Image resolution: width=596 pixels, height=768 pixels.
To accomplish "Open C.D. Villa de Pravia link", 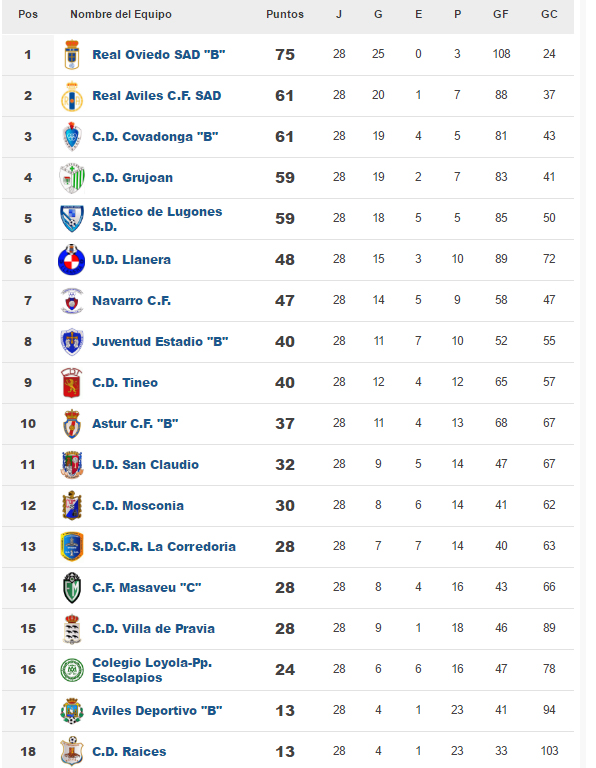I will click(153, 628).
